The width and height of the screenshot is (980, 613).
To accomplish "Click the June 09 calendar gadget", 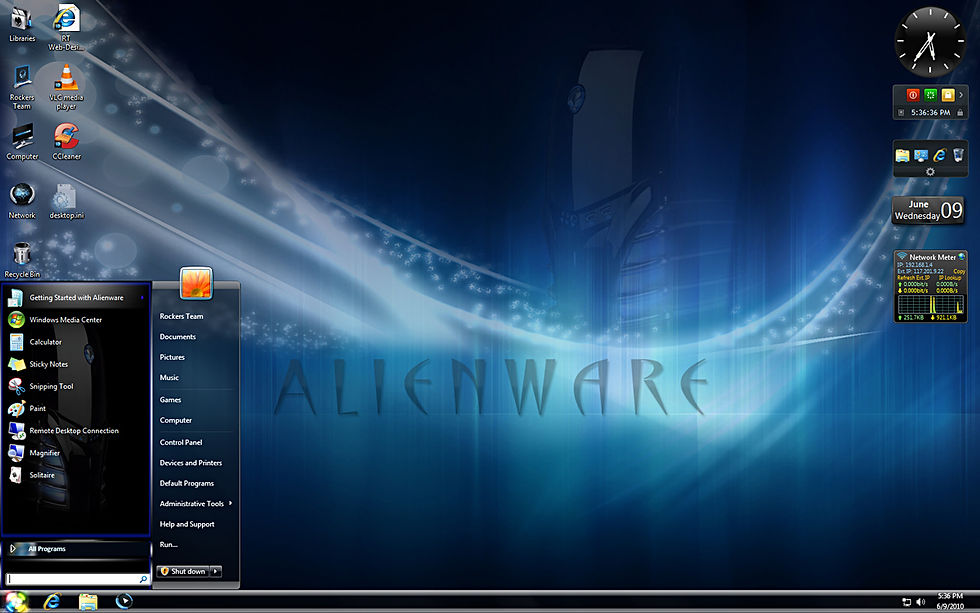I will coord(928,211).
